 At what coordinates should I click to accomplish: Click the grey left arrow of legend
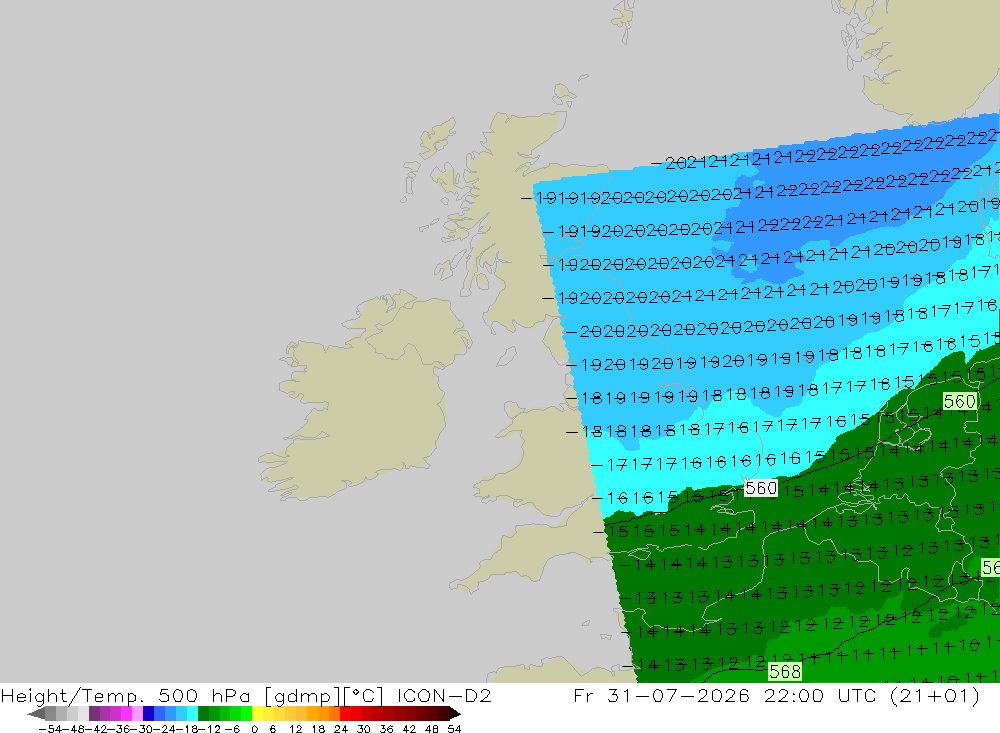(36, 713)
